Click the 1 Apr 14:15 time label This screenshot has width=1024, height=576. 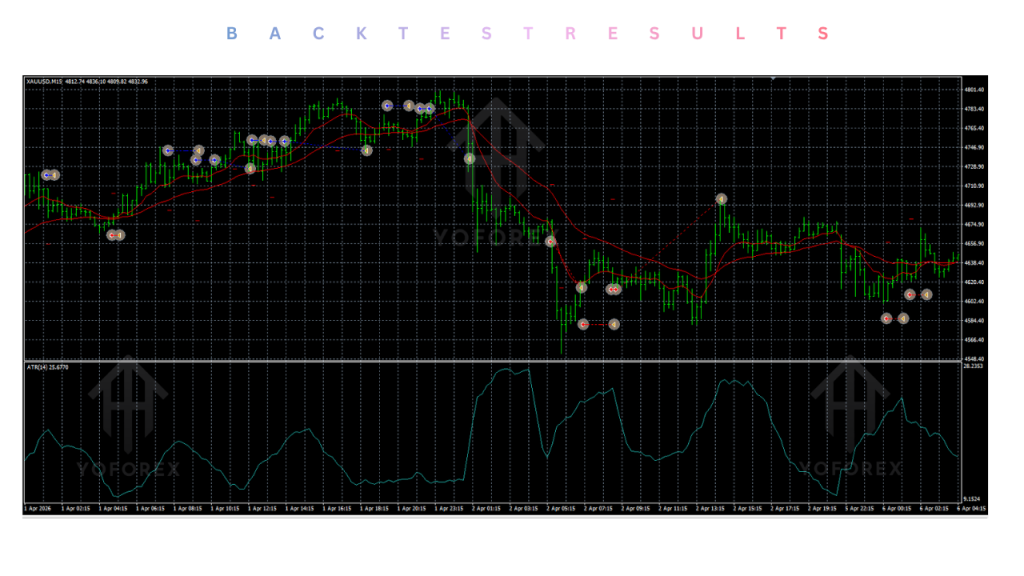300,508
